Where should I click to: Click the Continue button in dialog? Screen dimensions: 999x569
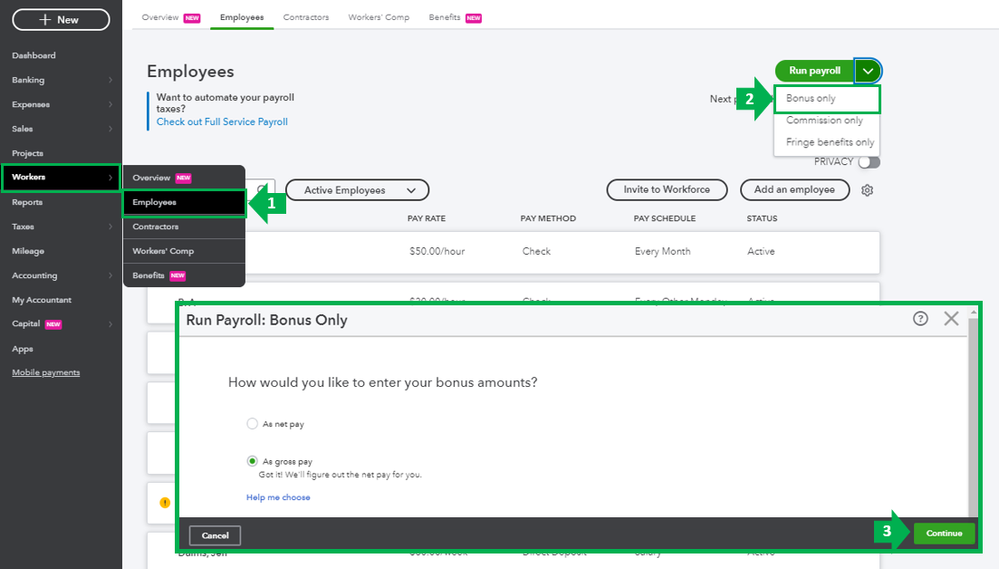point(944,533)
